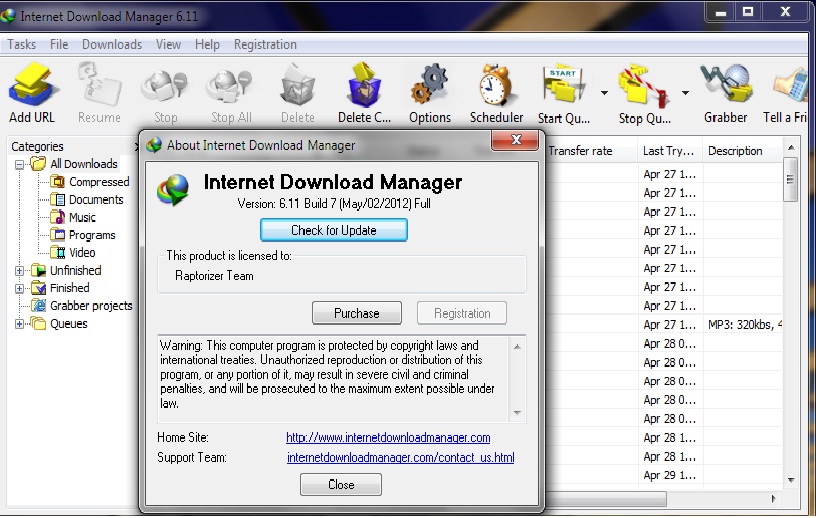Open the View menu
The image size is (816, 518).
coord(168,44)
